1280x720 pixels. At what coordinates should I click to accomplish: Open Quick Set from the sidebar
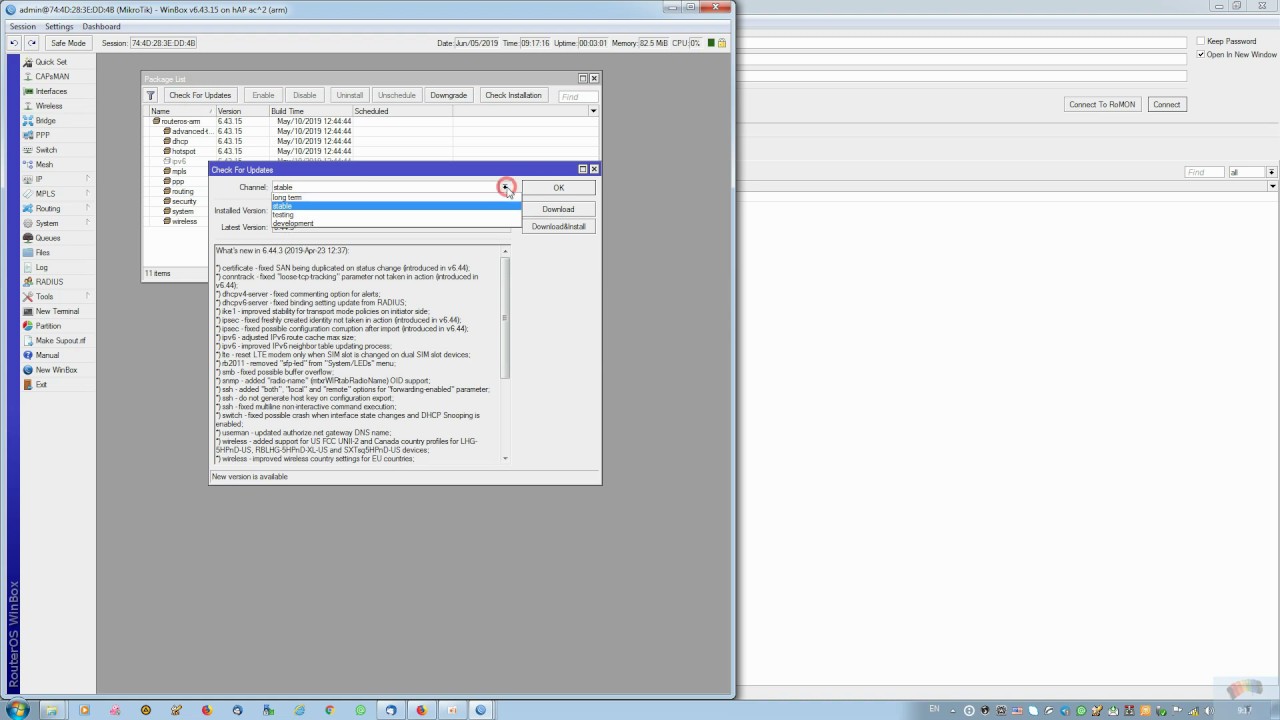click(51, 62)
